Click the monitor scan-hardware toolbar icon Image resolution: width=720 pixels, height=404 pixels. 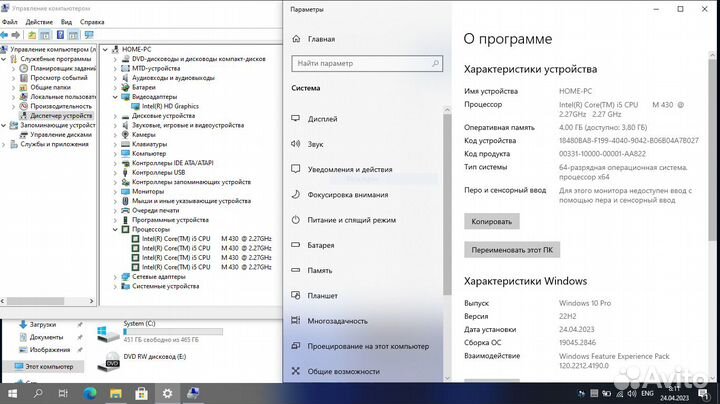pyautogui.click(x=89, y=35)
